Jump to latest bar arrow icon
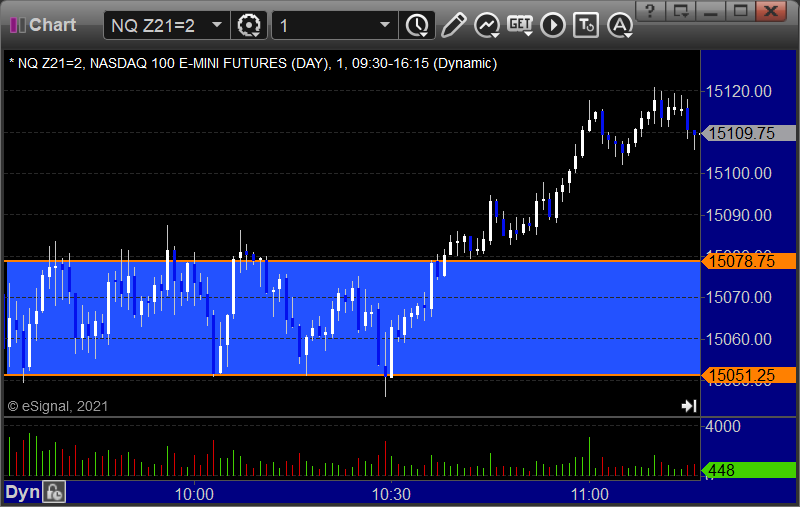The width and height of the screenshot is (800, 507). coord(689,406)
